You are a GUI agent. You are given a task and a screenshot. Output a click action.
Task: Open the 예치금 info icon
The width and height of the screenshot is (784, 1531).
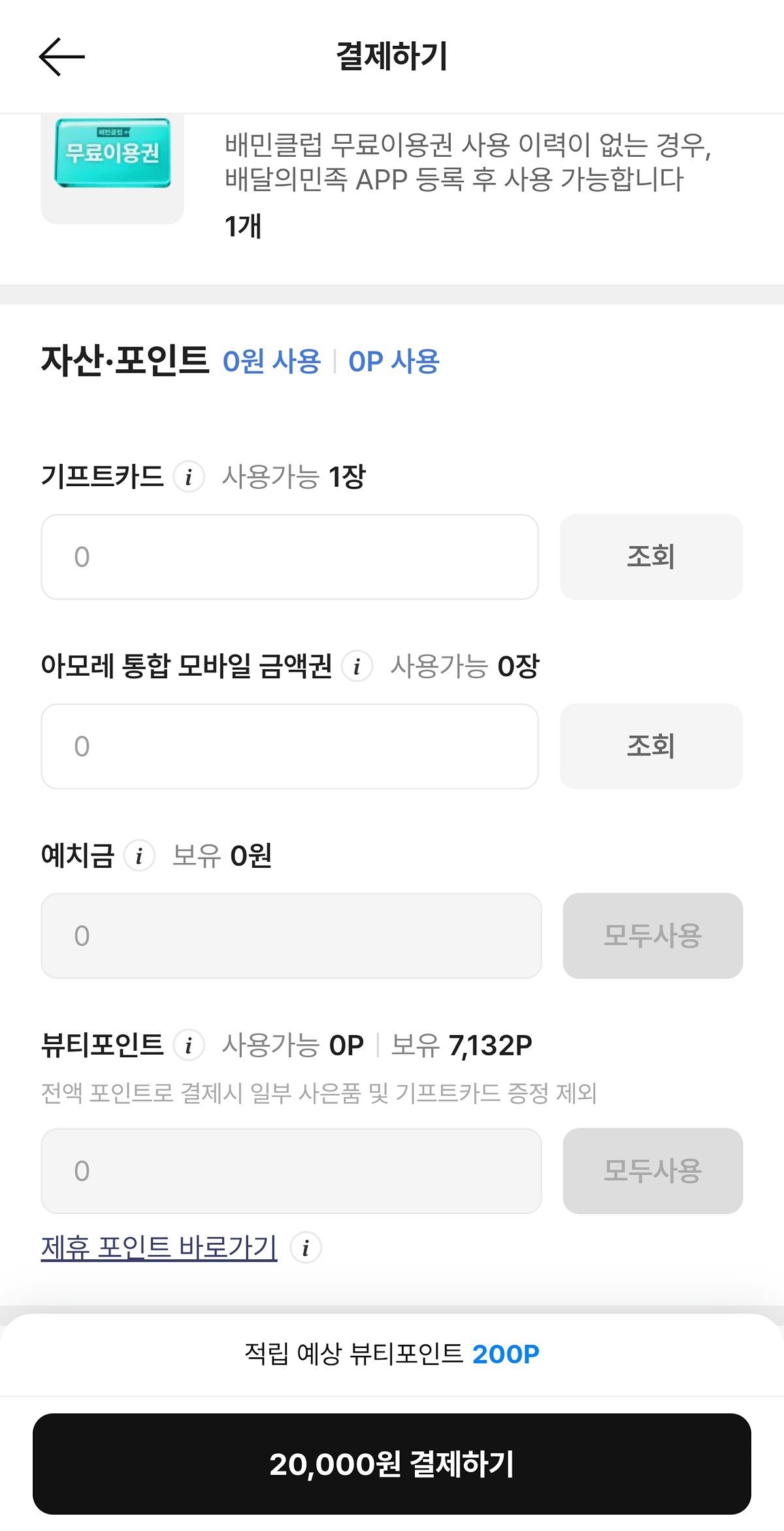[139, 856]
